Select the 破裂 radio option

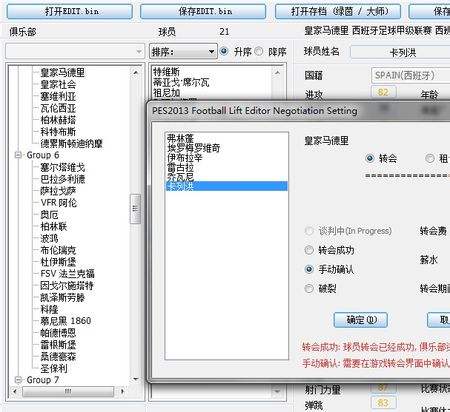[309, 288]
